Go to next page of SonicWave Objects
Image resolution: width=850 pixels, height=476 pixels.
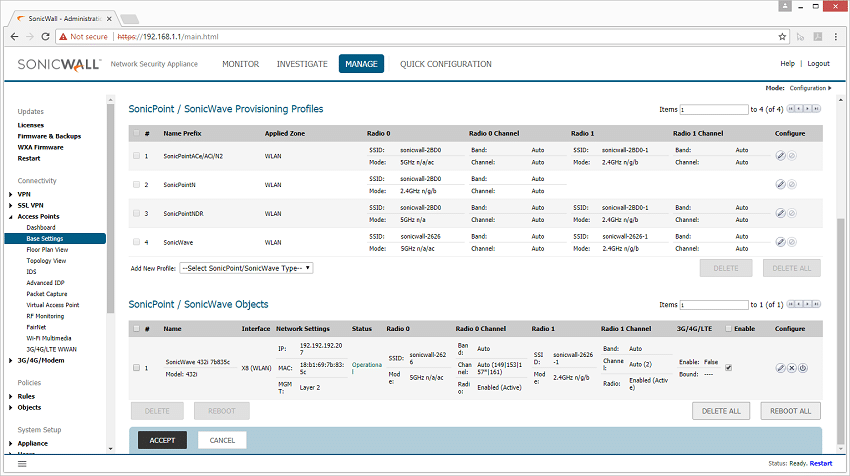pyautogui.click(x=808, y=304)
